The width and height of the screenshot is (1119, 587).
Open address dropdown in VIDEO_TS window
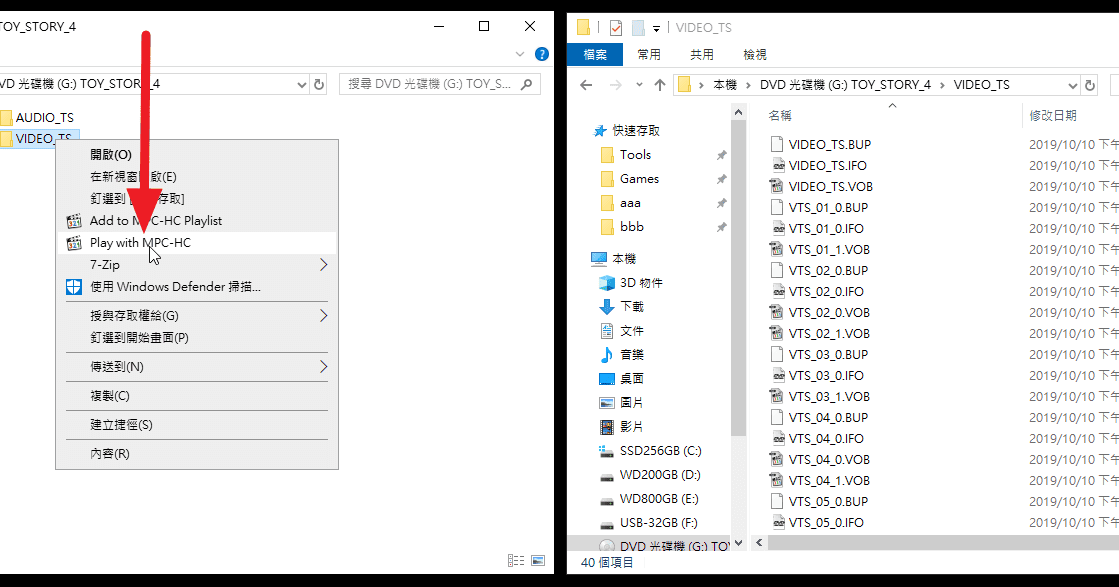[x=1072, y=85]
